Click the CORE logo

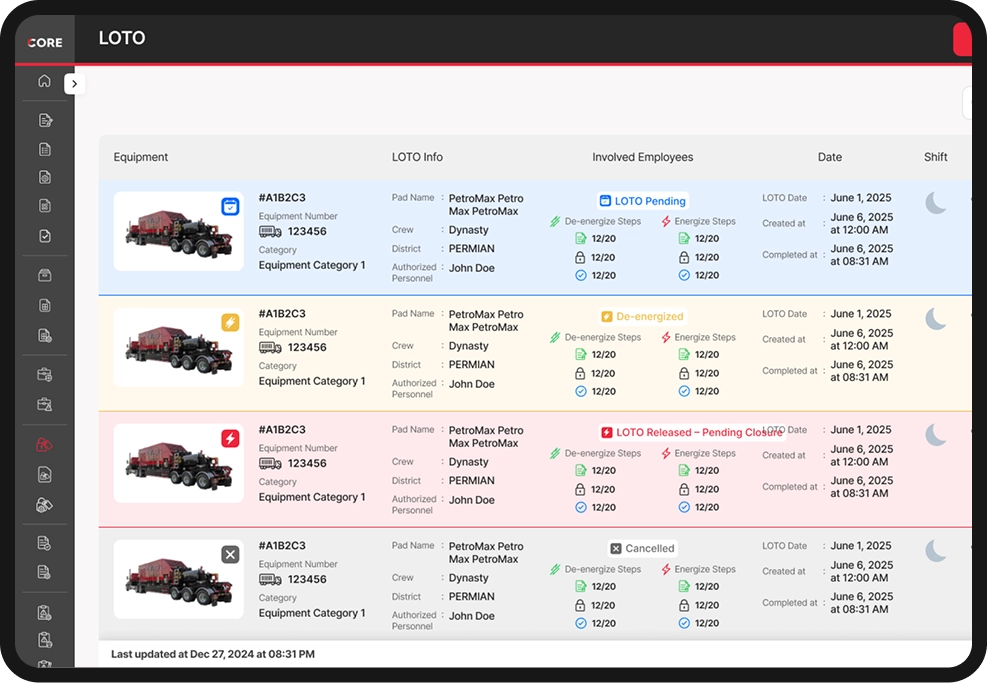point(45,42)
